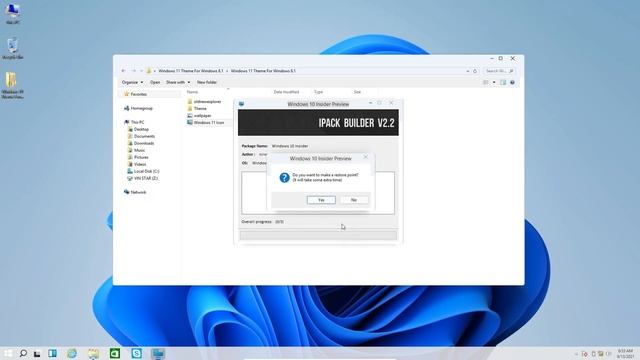The image size is (640, 360).
Task: Click the overall progress bar in iPack Builder
Action: (318, 235)
